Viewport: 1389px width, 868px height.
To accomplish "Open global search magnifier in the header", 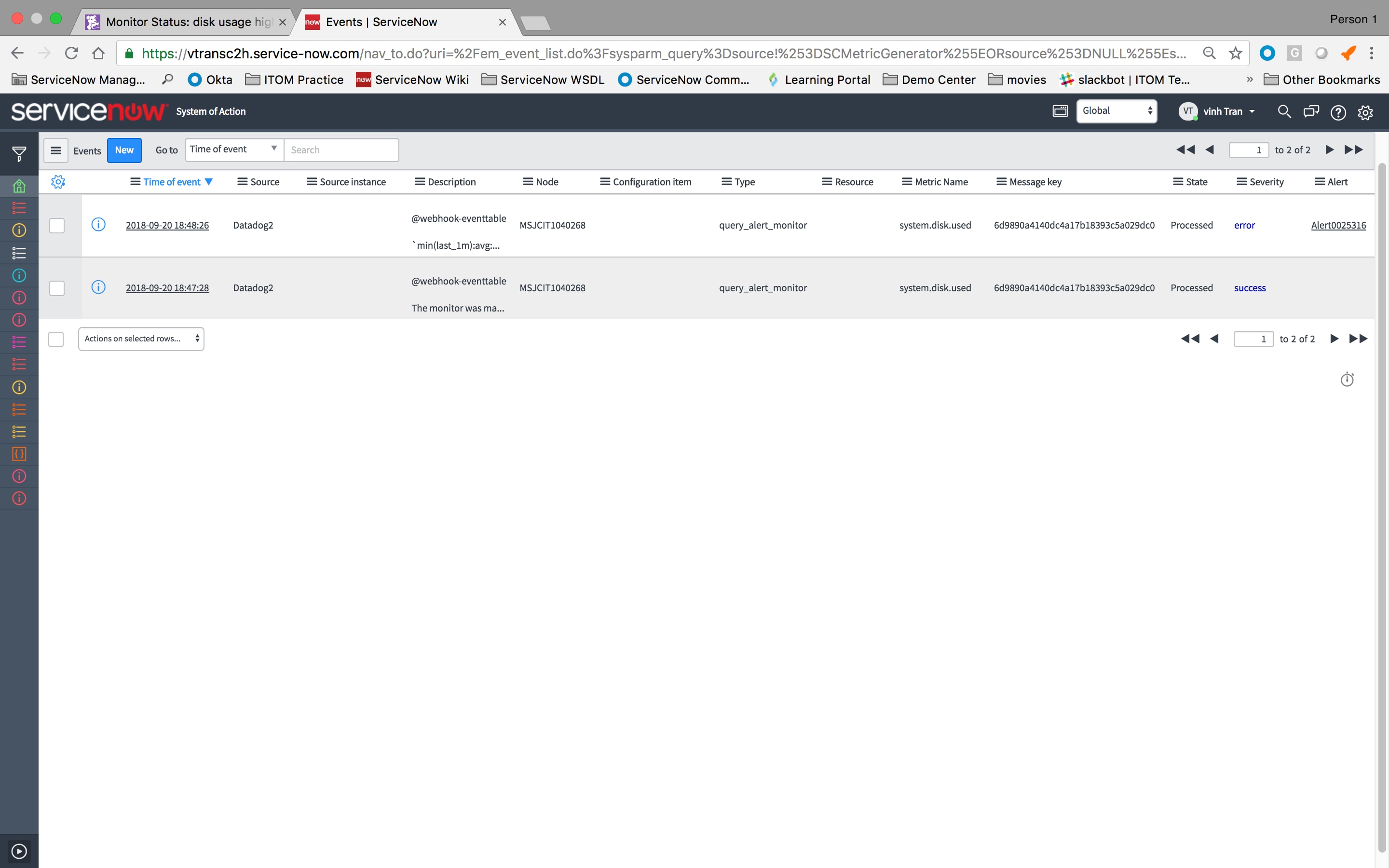I will pos(1284,112).
